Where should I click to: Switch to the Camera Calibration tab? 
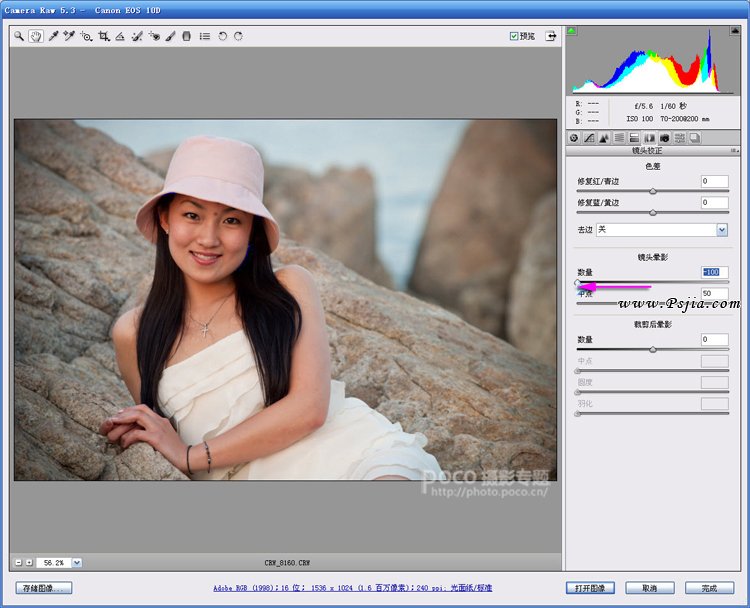(x=664, y=137)
